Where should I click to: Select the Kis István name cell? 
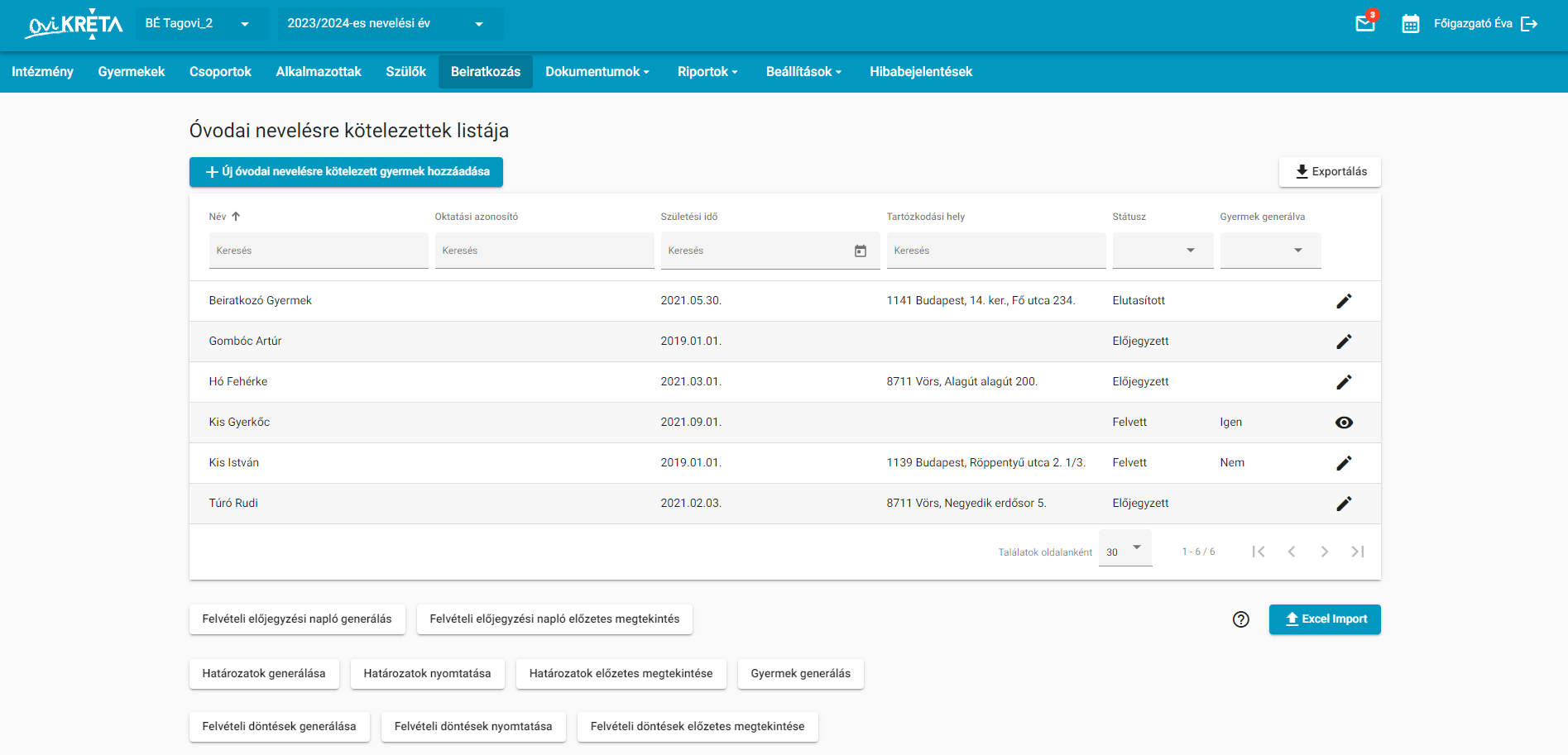234,463
